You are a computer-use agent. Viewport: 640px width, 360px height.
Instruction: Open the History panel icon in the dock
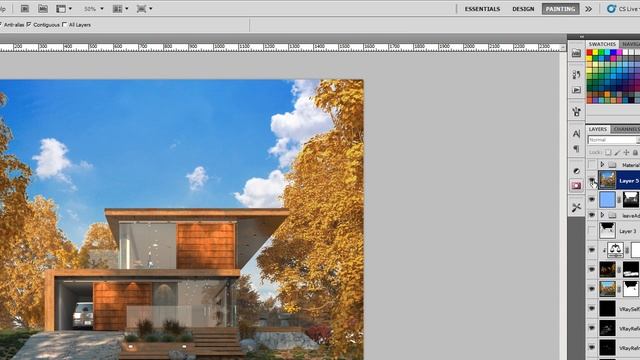point(576,75)
